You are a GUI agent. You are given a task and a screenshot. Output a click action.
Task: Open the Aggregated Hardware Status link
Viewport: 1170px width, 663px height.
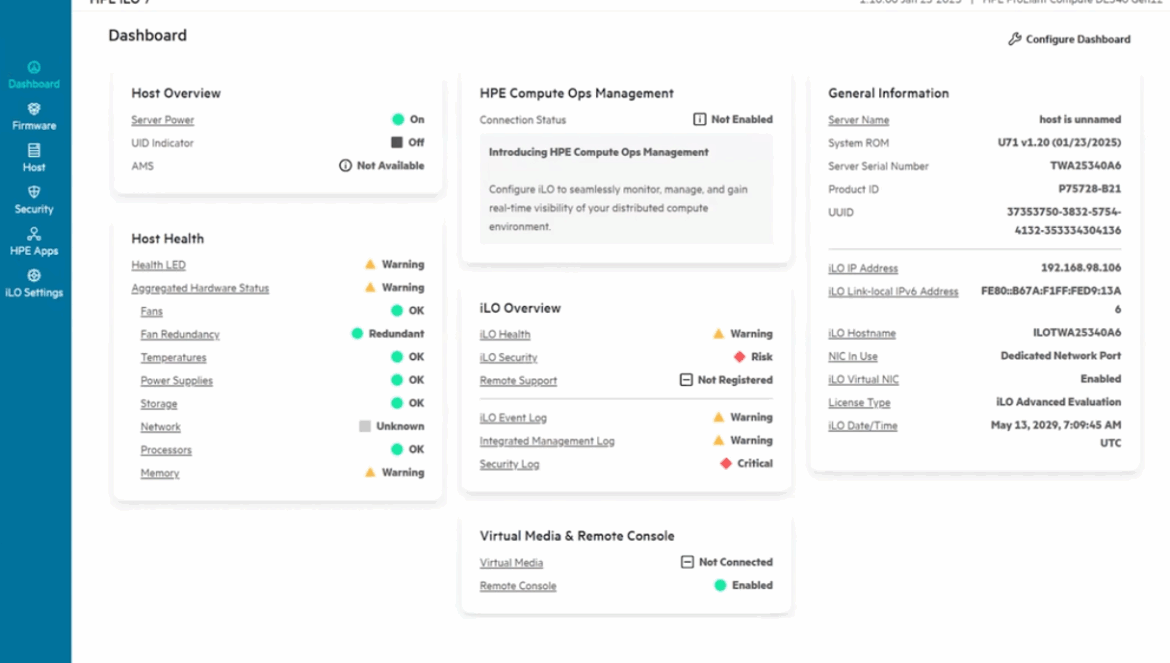click(x=200, y=288)
